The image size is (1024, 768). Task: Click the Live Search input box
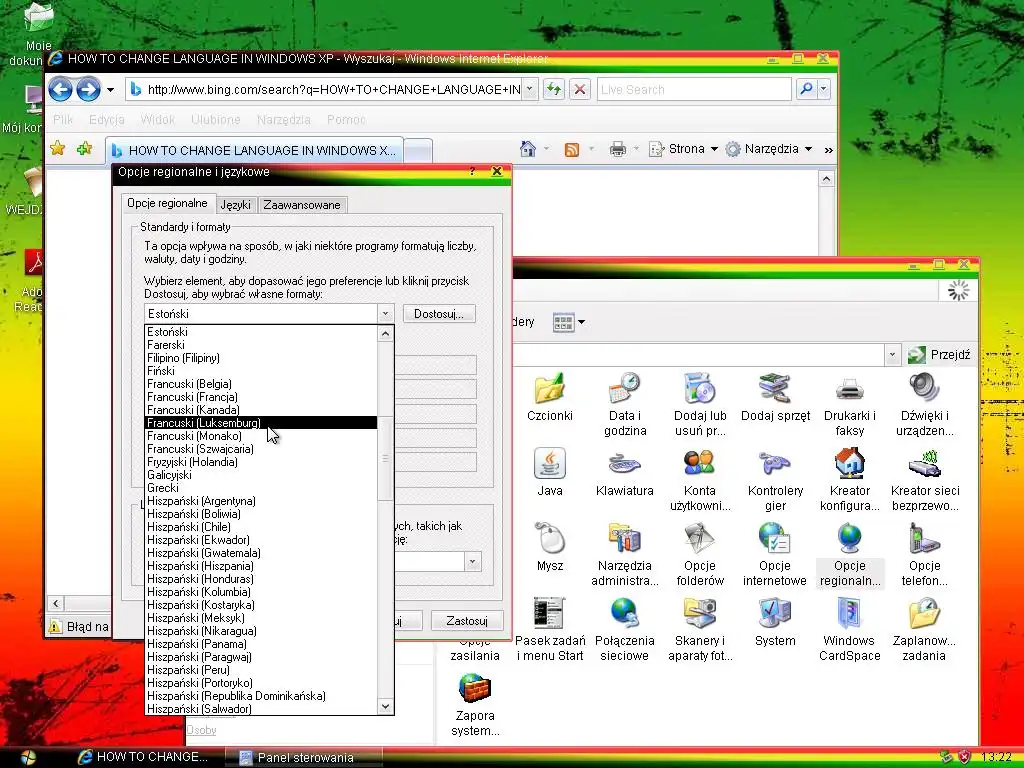(694, 89)
